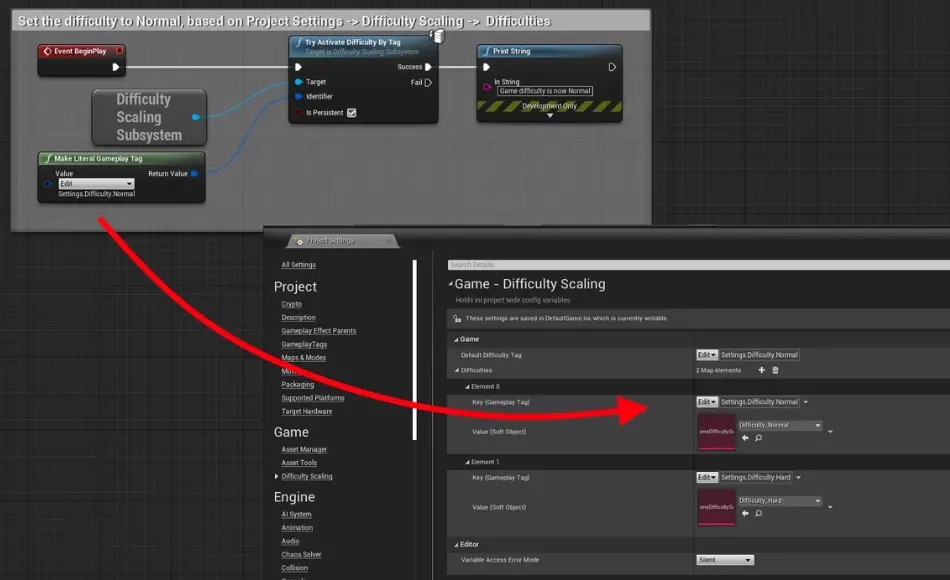Viewport: 950px width, 580px height.
Task: Click the Search Details field
Action: point(699,265)
